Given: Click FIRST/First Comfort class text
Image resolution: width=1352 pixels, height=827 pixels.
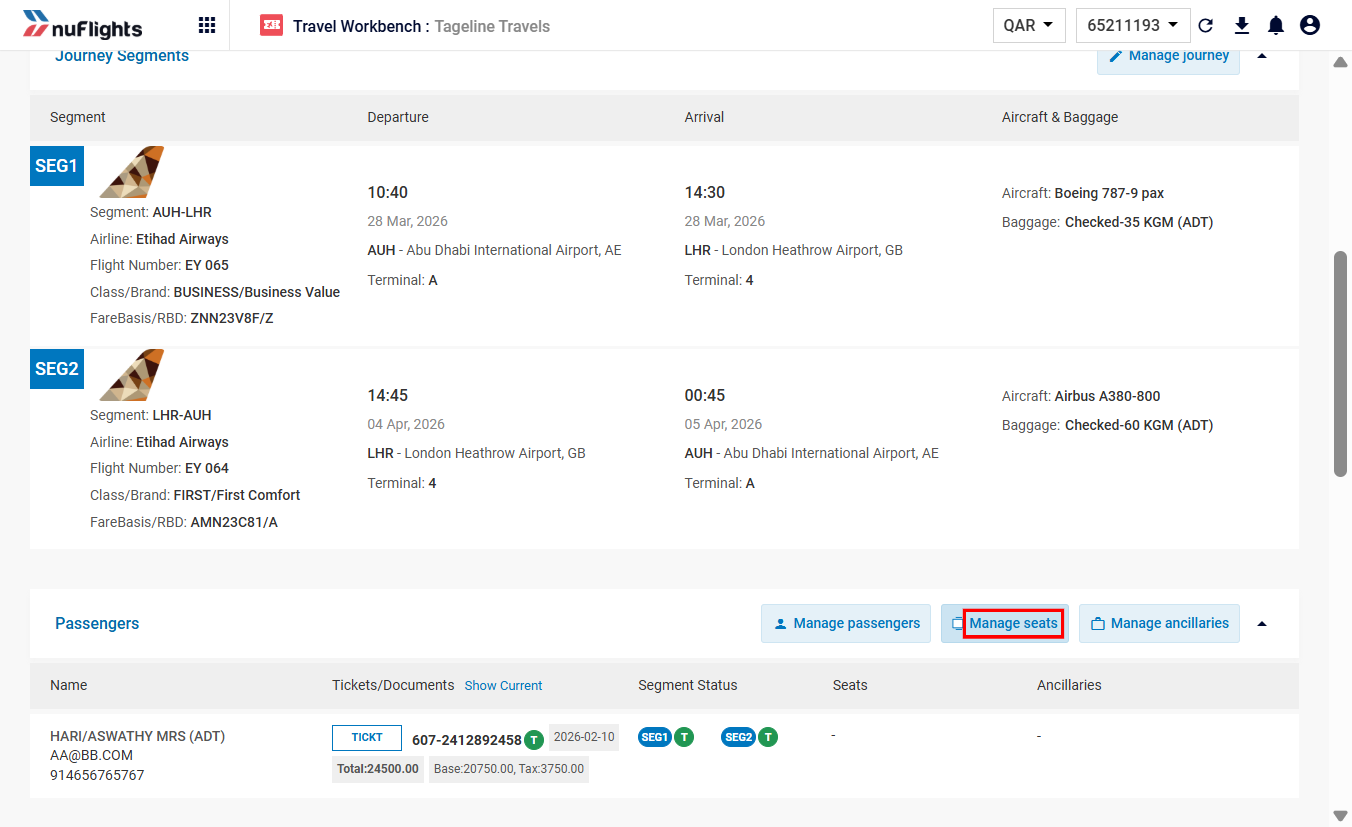Looking at the screenshot, I should point(237,495).
